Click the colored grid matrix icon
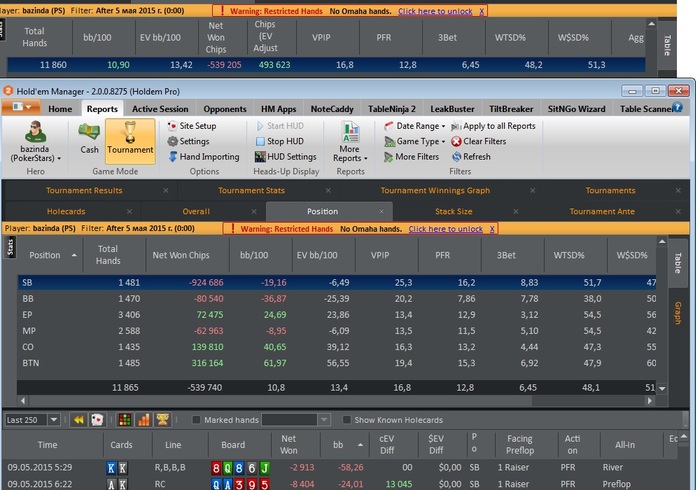The height and width of the screenshot is (490, 700). coord(125,420)
